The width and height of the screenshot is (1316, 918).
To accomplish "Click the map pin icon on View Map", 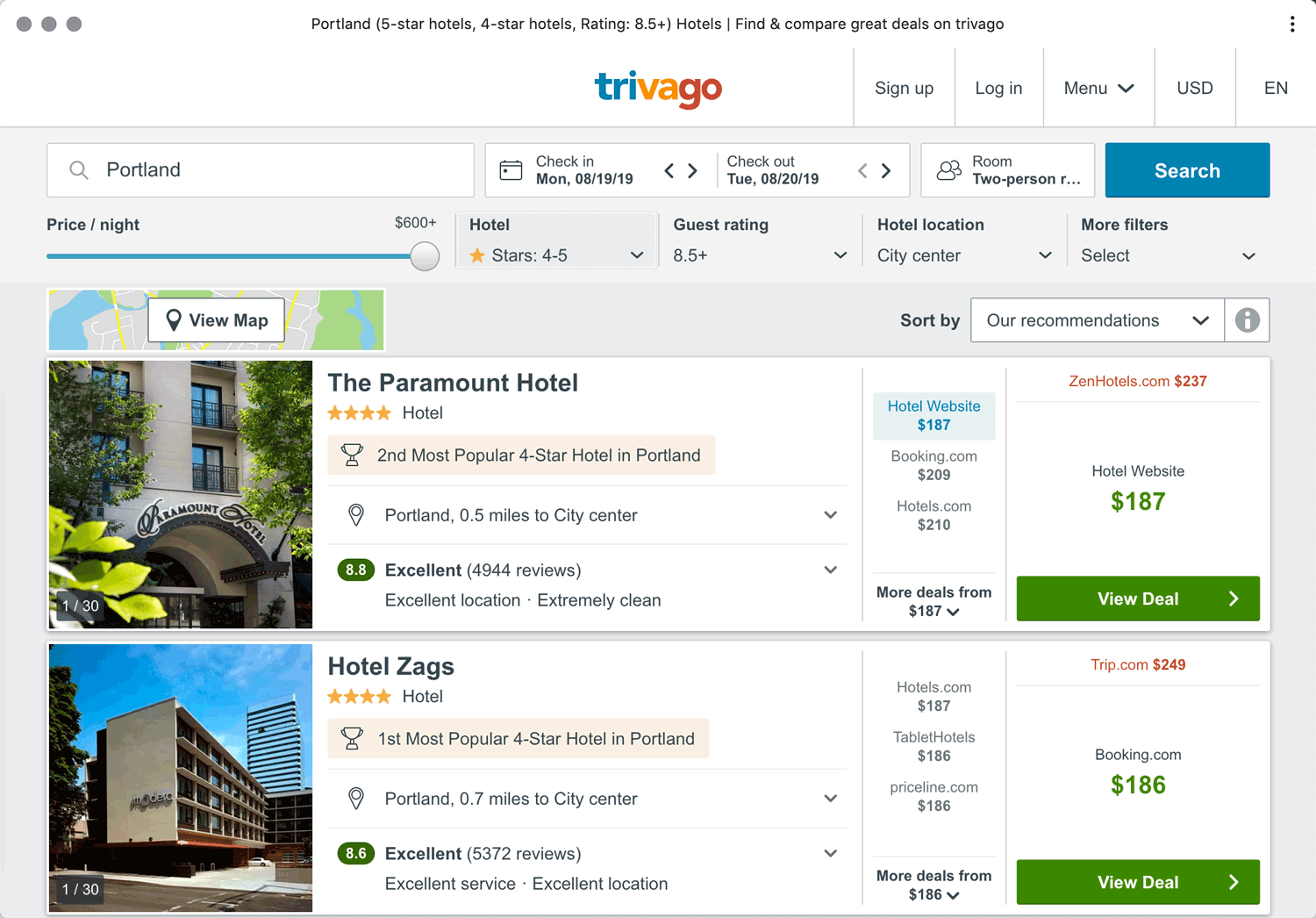I will [174, 320].
